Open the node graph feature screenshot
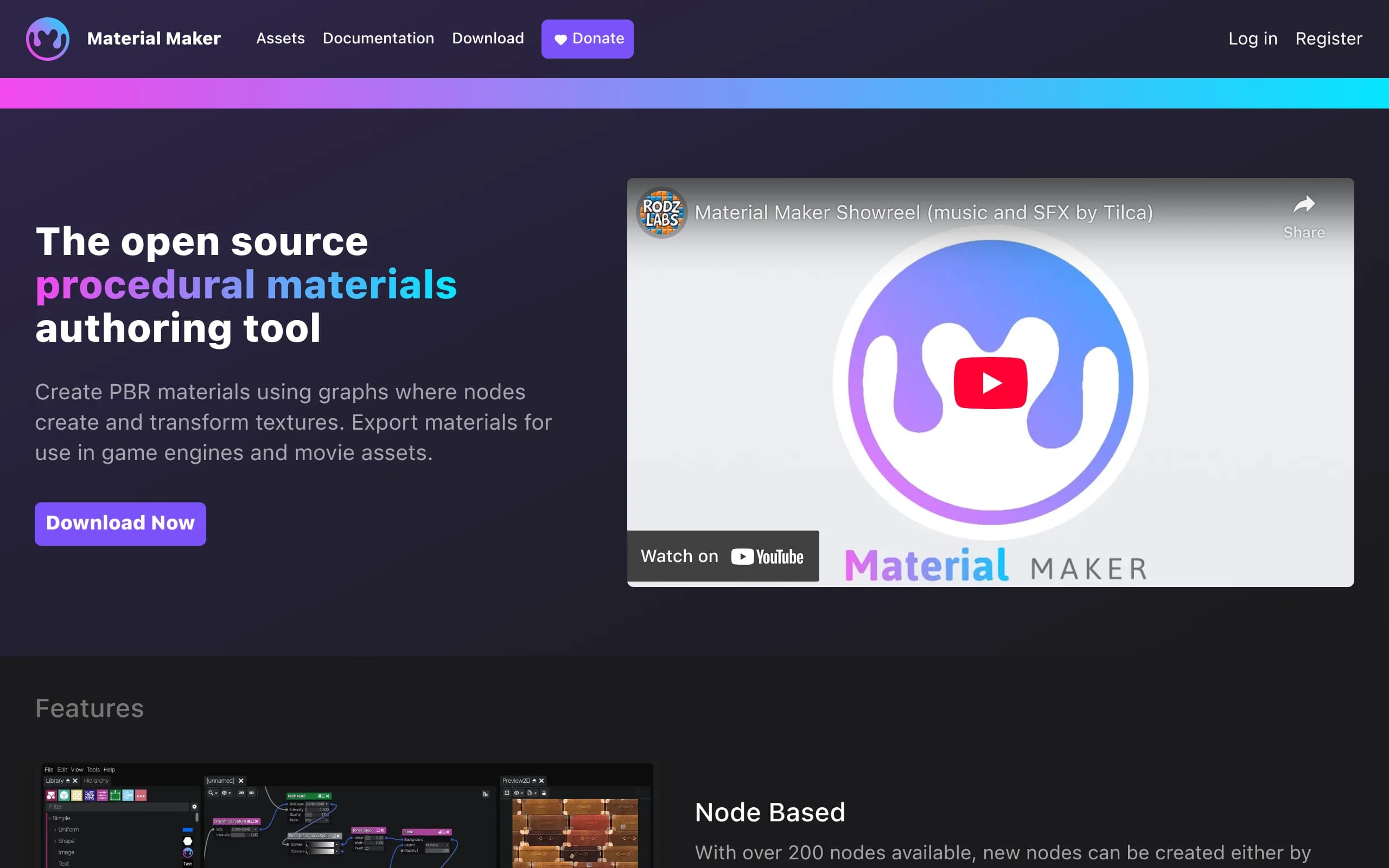This screenshot has width=1389, height=868. click(x=347, y=815)
